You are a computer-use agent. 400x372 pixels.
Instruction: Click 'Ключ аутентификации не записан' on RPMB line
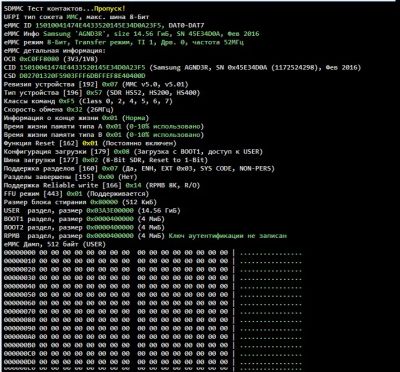(227, 236)
